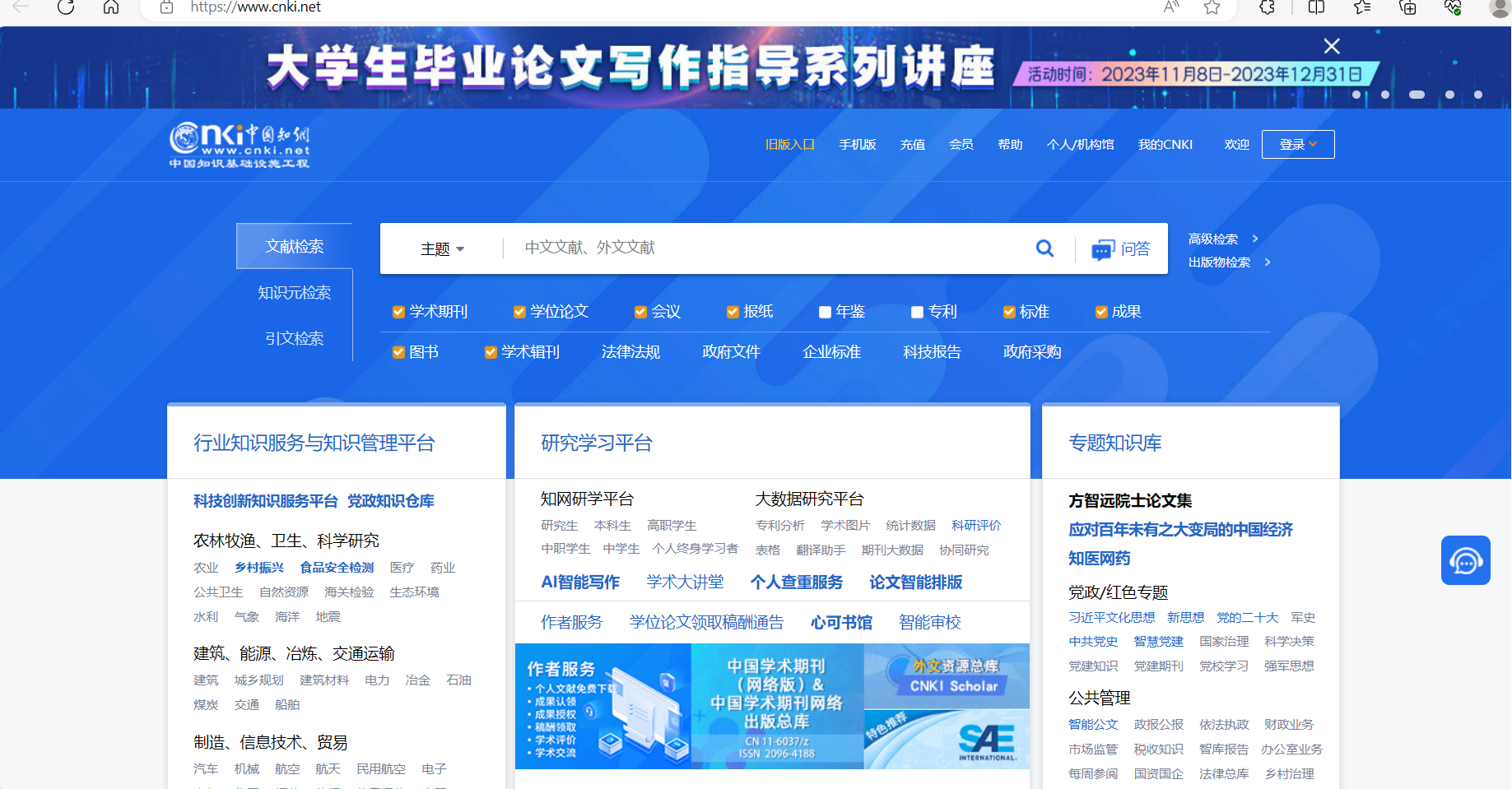The width and height of the screenshot is (1512, 789).
Task: Open browser essentials heart icon
Action: 1453,7
